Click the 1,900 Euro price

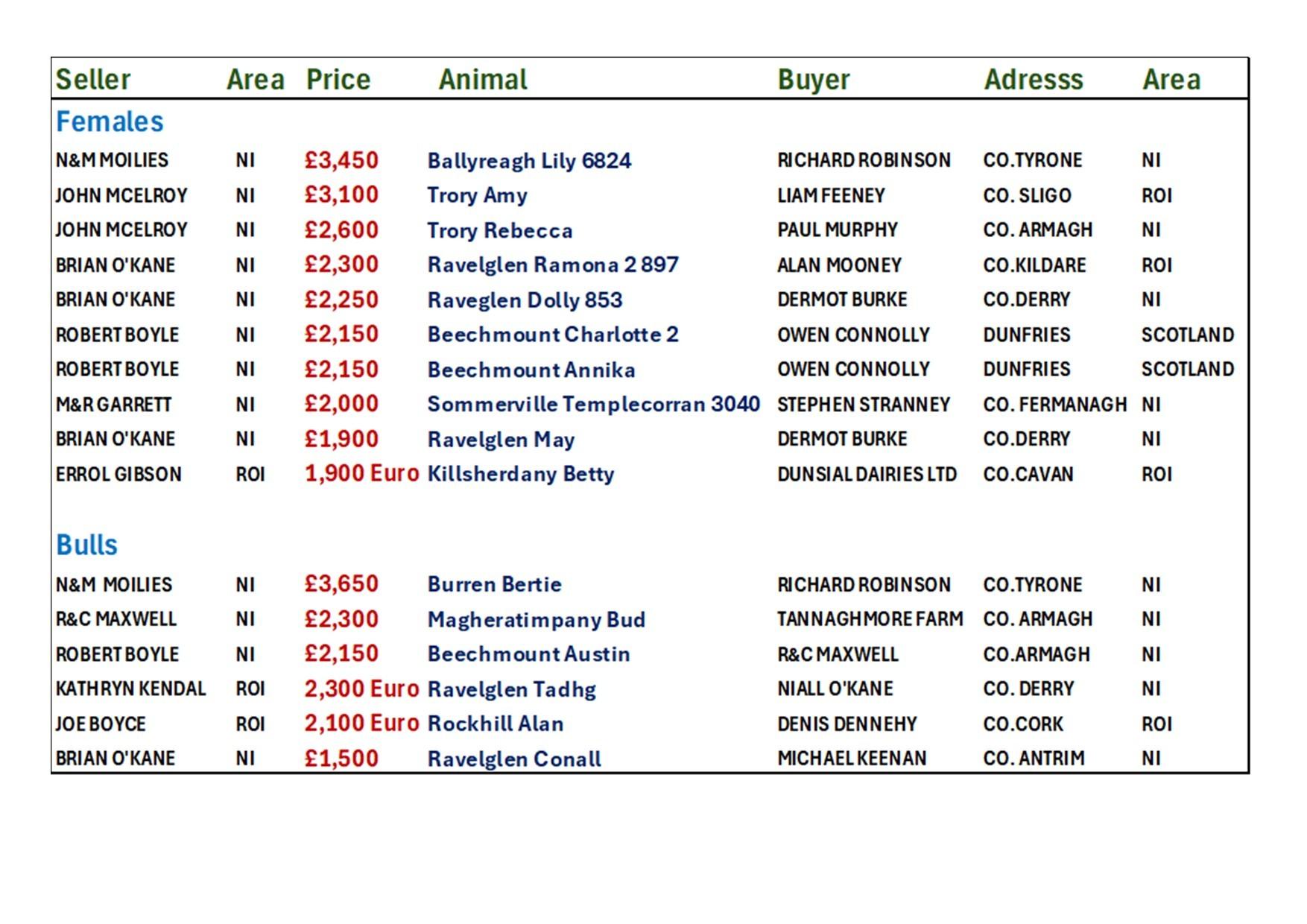pyautogui.click(x=362, y=474)
